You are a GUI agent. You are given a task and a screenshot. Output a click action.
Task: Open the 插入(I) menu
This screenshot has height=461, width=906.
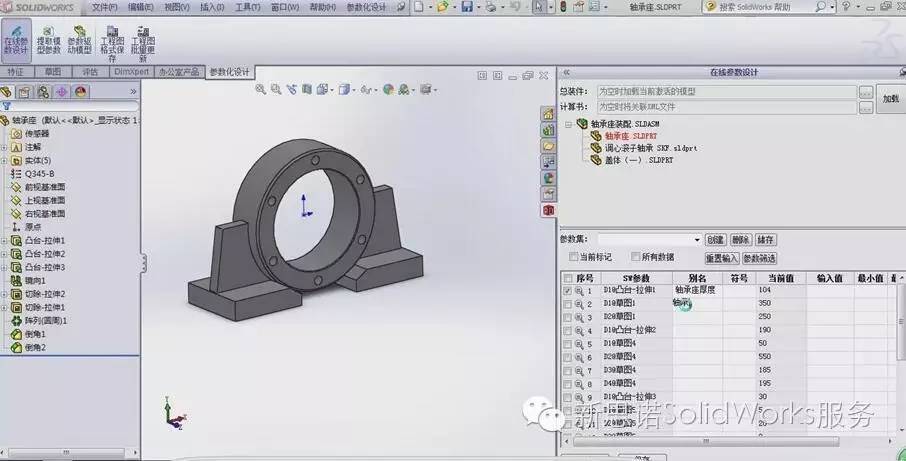tap(212, 7)
